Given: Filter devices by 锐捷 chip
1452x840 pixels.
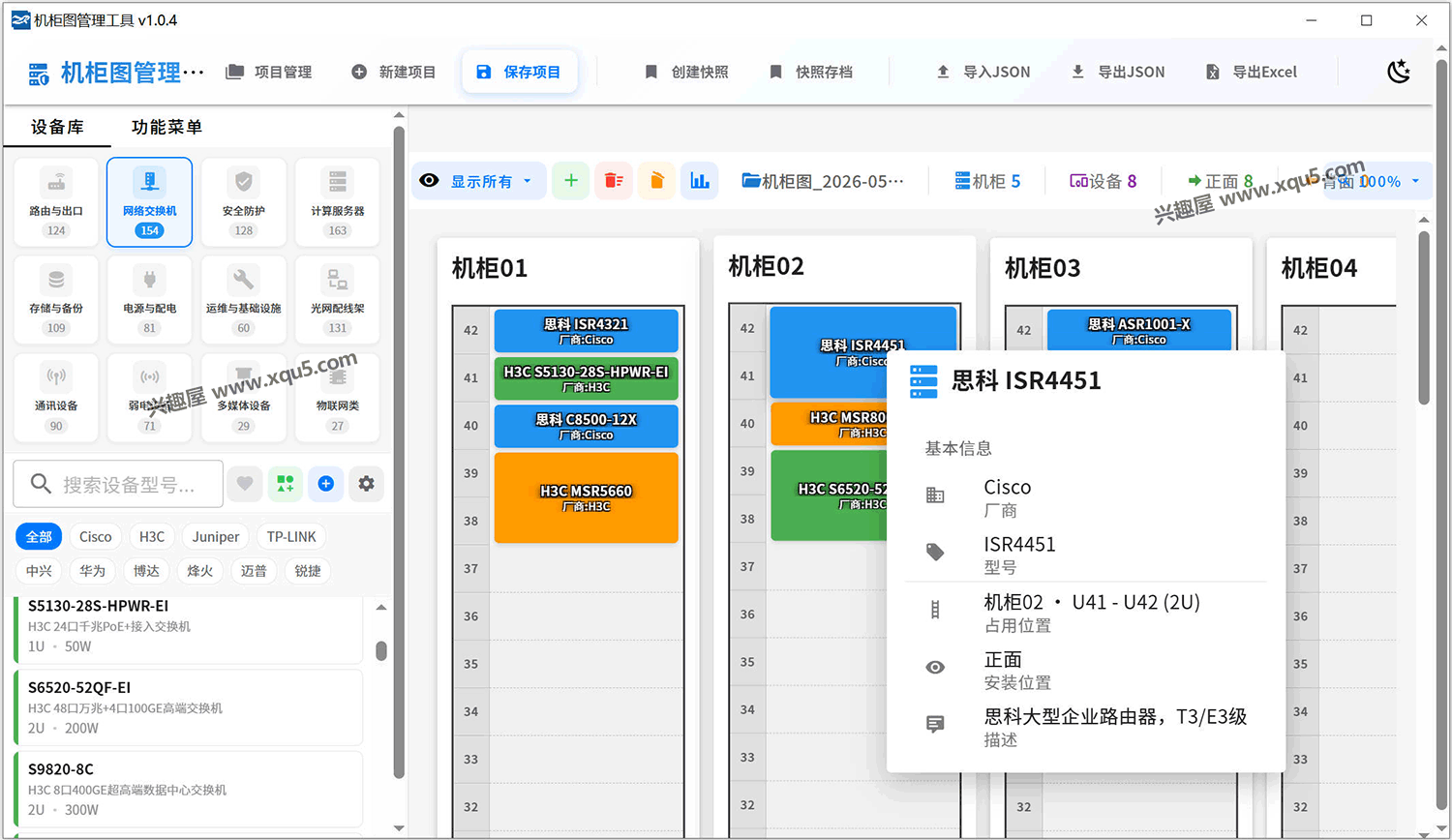Looking at the screenshot, I should coord(308,571).
